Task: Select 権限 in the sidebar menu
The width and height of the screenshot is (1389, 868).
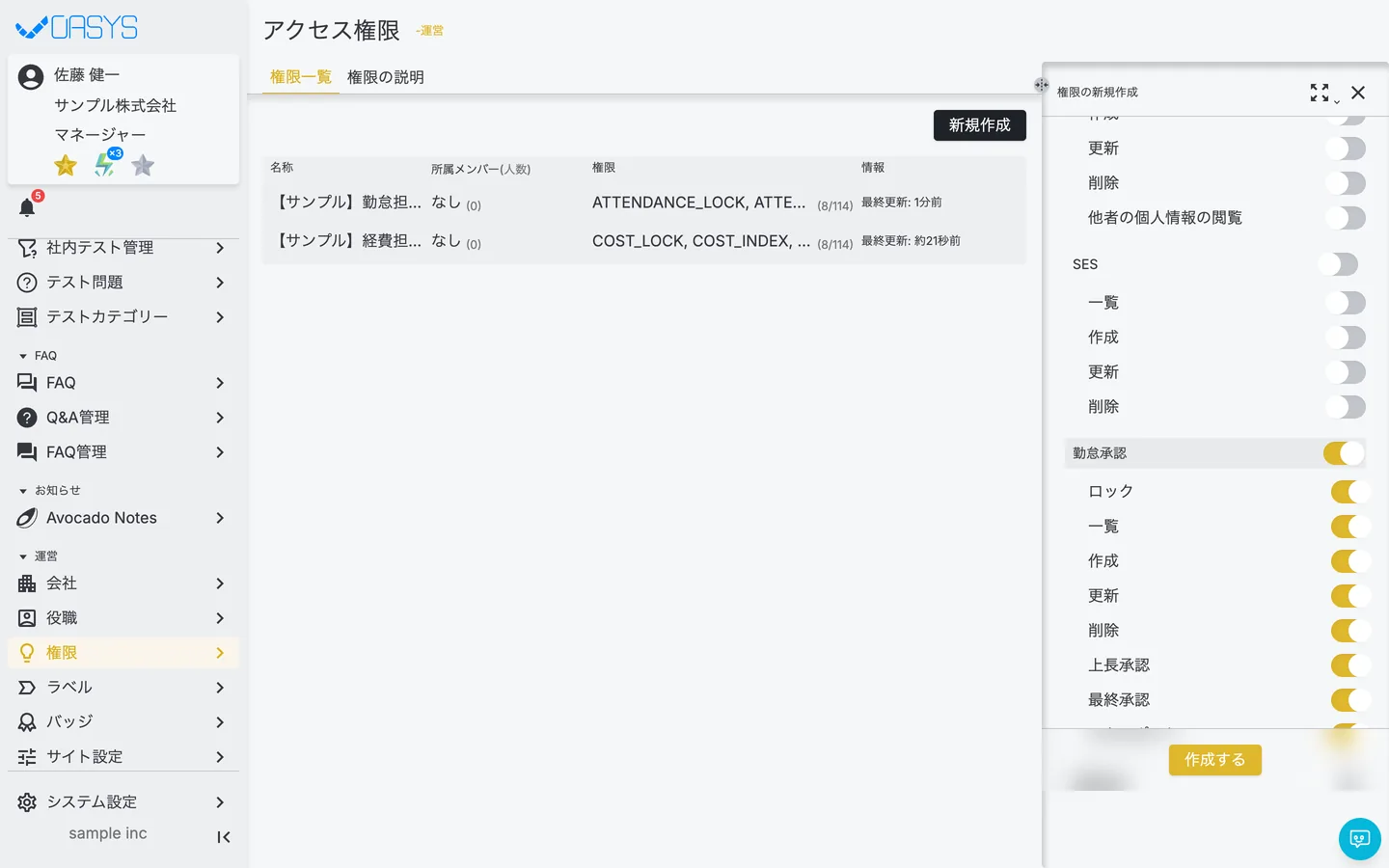Action: [x=123, y=653]
